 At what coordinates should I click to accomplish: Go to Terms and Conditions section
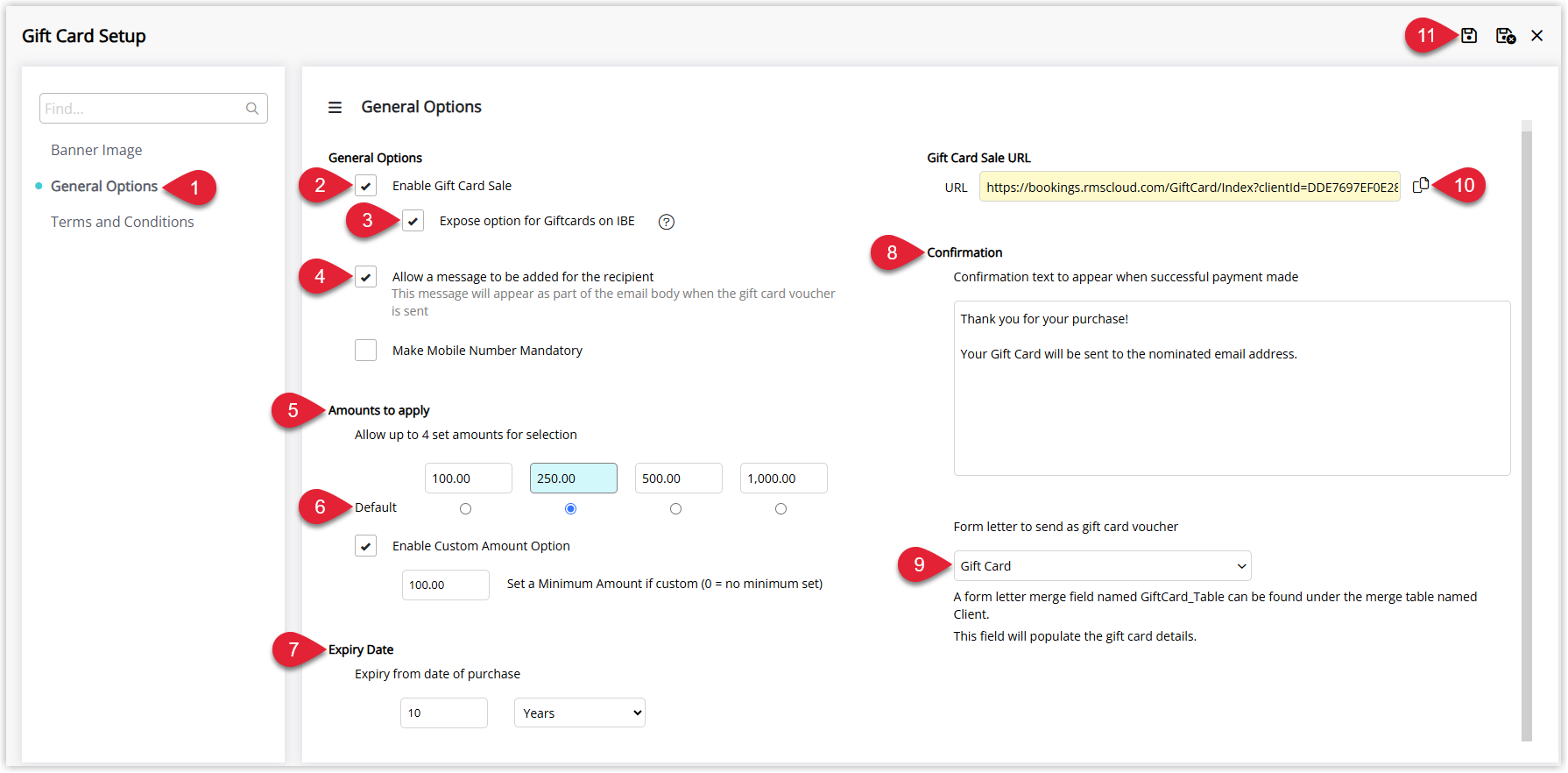coord(123,222)
